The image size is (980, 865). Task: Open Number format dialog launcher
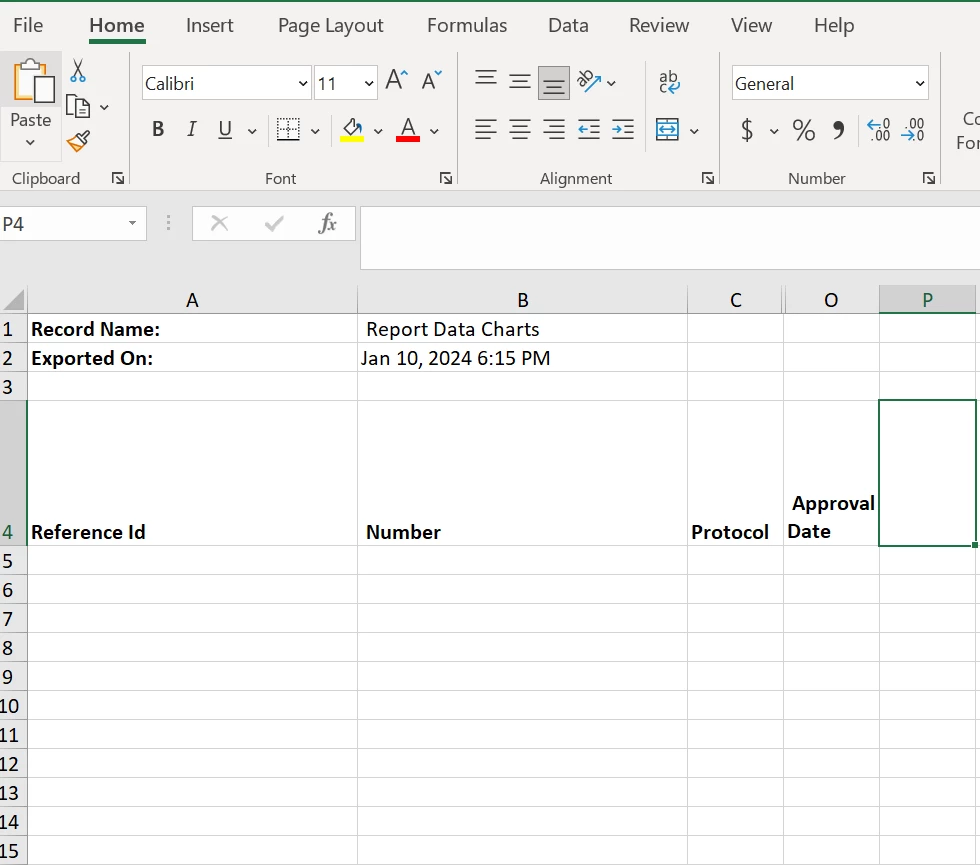929,179
